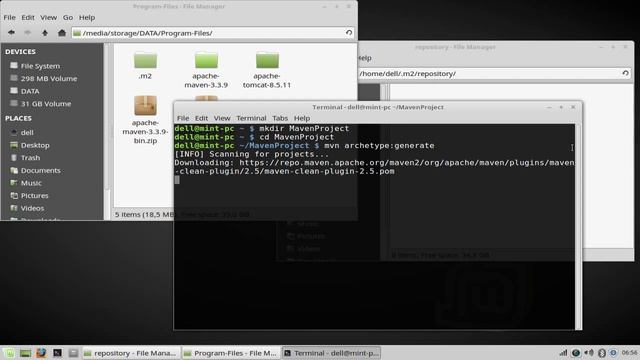
Task: Open the apache-maven-3.3.9 folder
Action: pyautogui.click(x=206, y=70)
